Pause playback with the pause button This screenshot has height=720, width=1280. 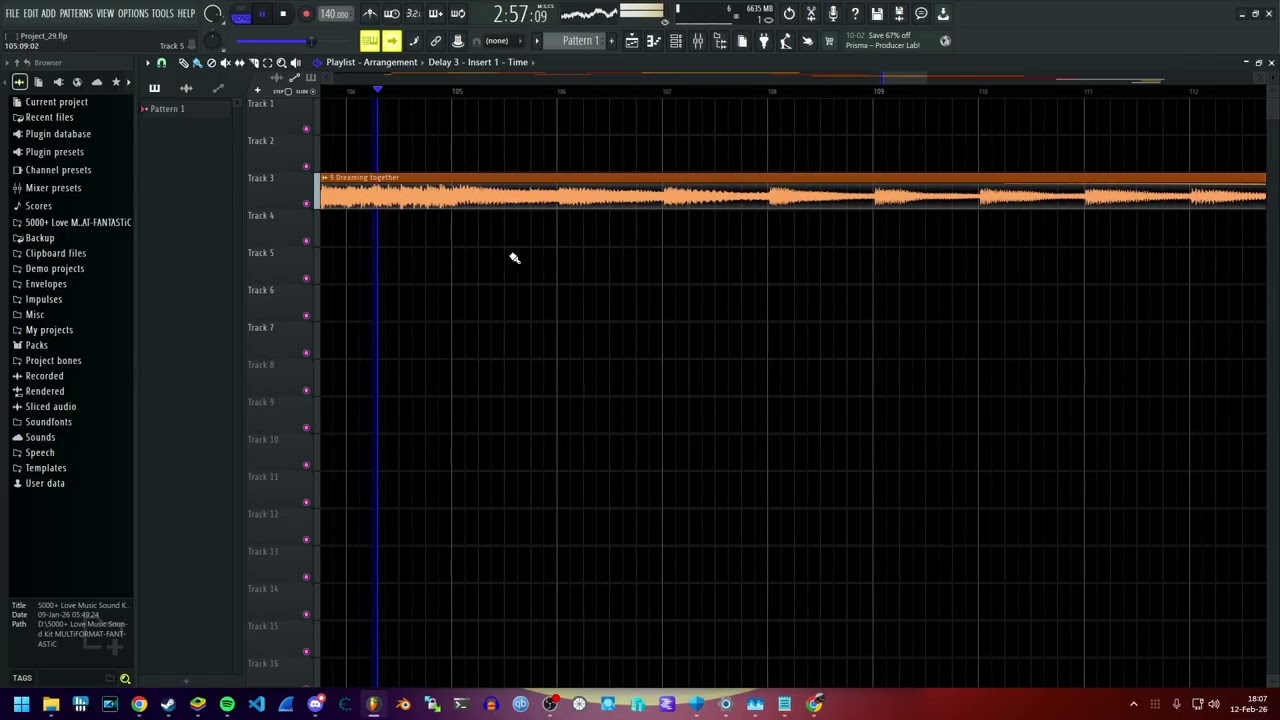coord(262,14)
